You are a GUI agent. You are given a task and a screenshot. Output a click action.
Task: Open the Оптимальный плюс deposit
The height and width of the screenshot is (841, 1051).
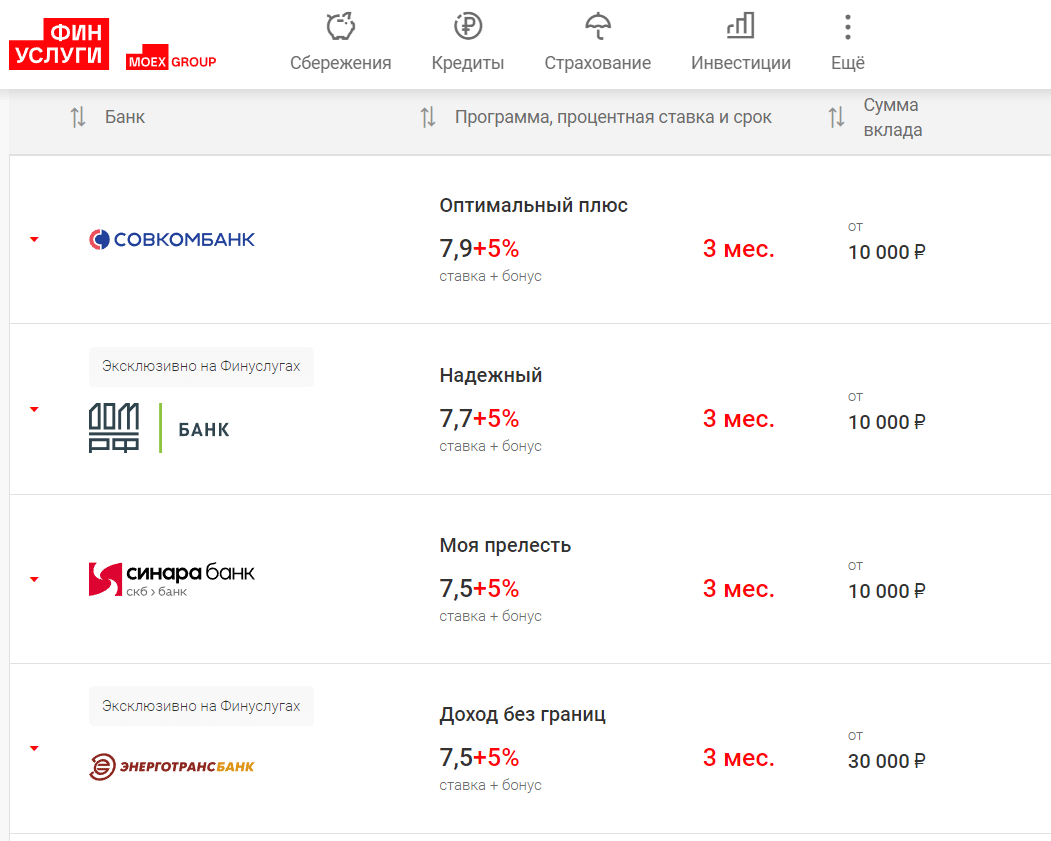[534, 205]
